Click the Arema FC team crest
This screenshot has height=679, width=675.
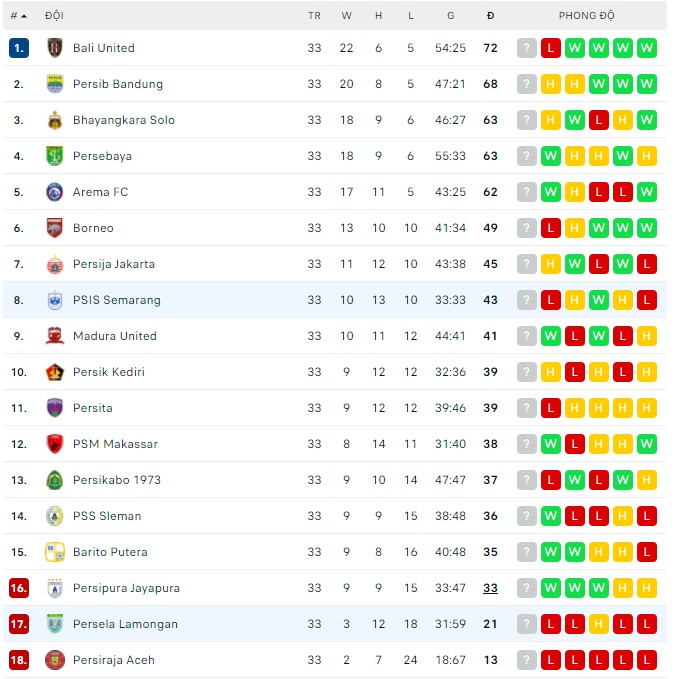(x=55, y=192)
